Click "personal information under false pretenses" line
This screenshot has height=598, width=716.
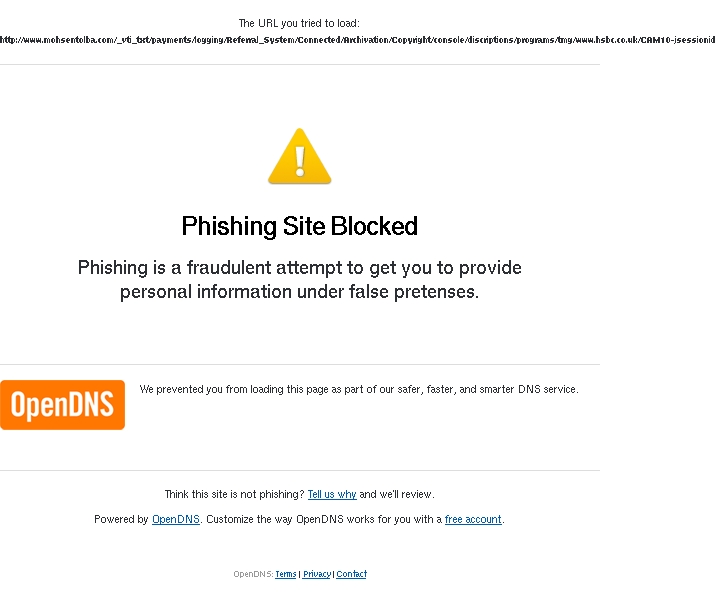coord(300,292)
